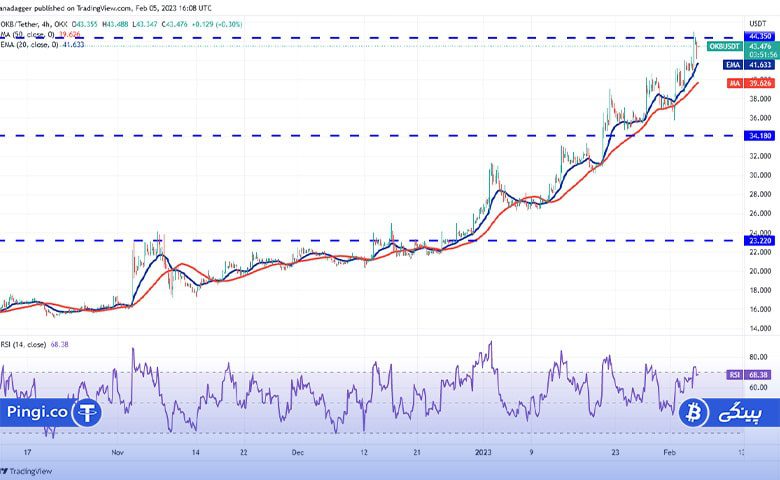Click the 23 date label on time axis

[x=615, y=452]
